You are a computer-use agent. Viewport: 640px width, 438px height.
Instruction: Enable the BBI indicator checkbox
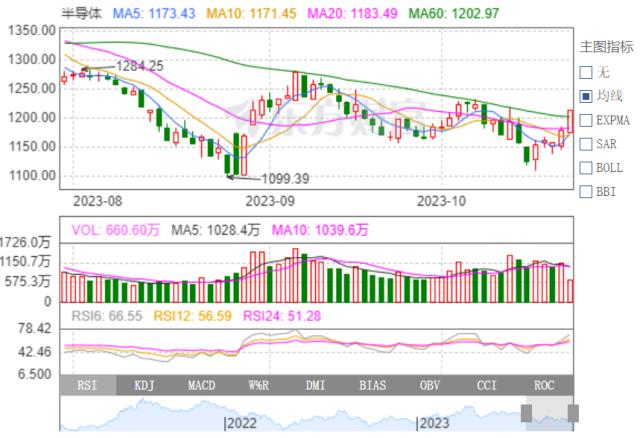[x=586, y=191]
